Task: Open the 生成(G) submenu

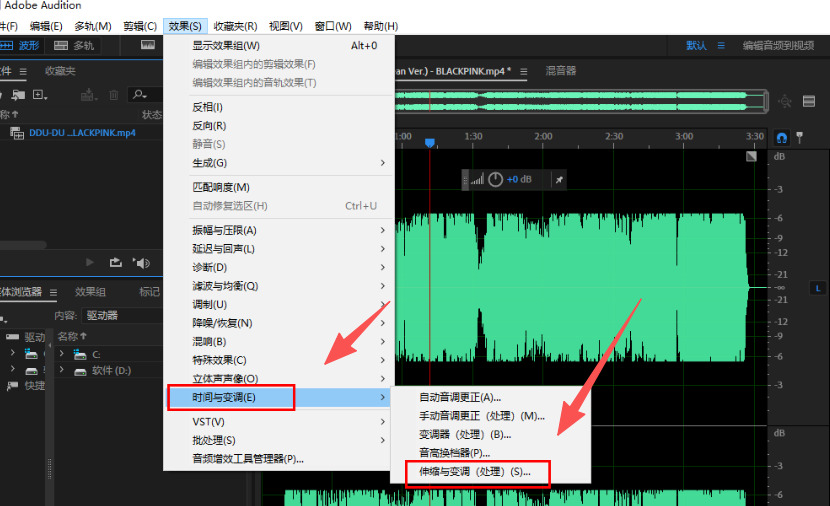Action: [279, 163]
